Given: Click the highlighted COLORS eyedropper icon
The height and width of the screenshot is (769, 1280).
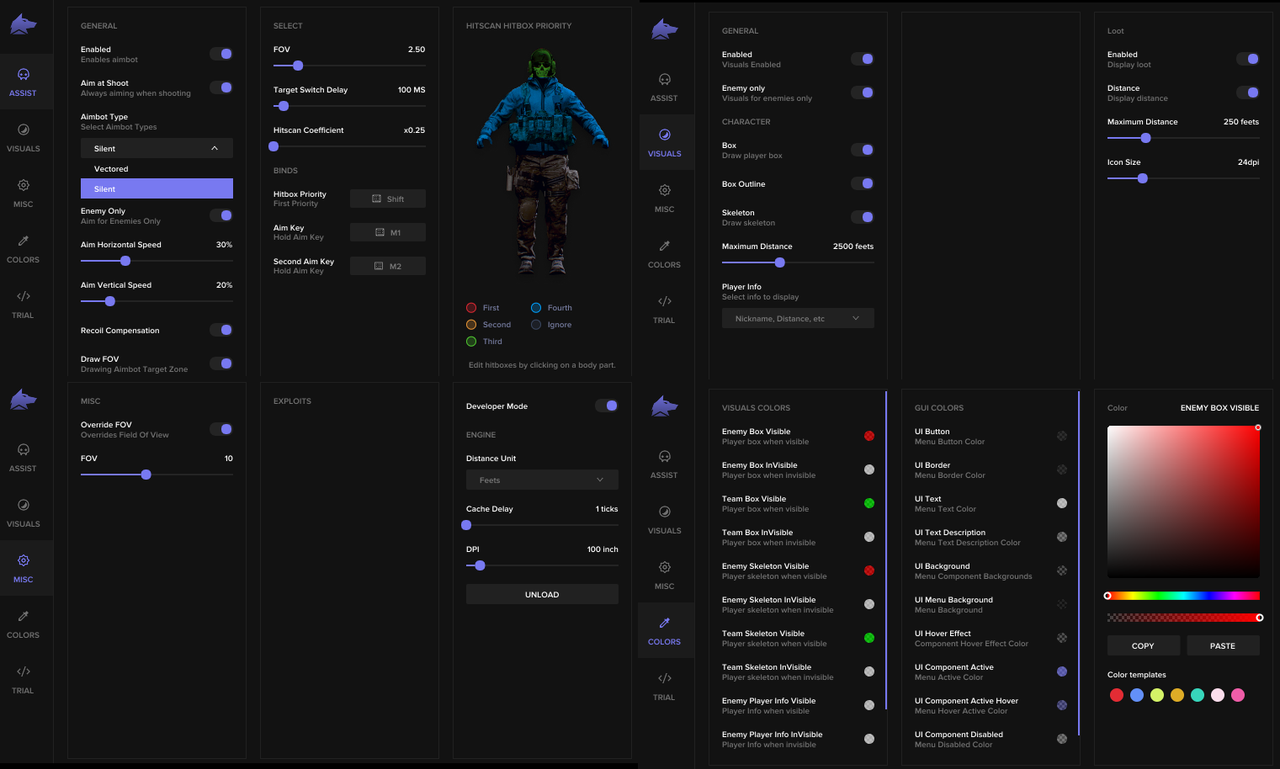Looking at the screenshot, I should (x=664, y=623).
